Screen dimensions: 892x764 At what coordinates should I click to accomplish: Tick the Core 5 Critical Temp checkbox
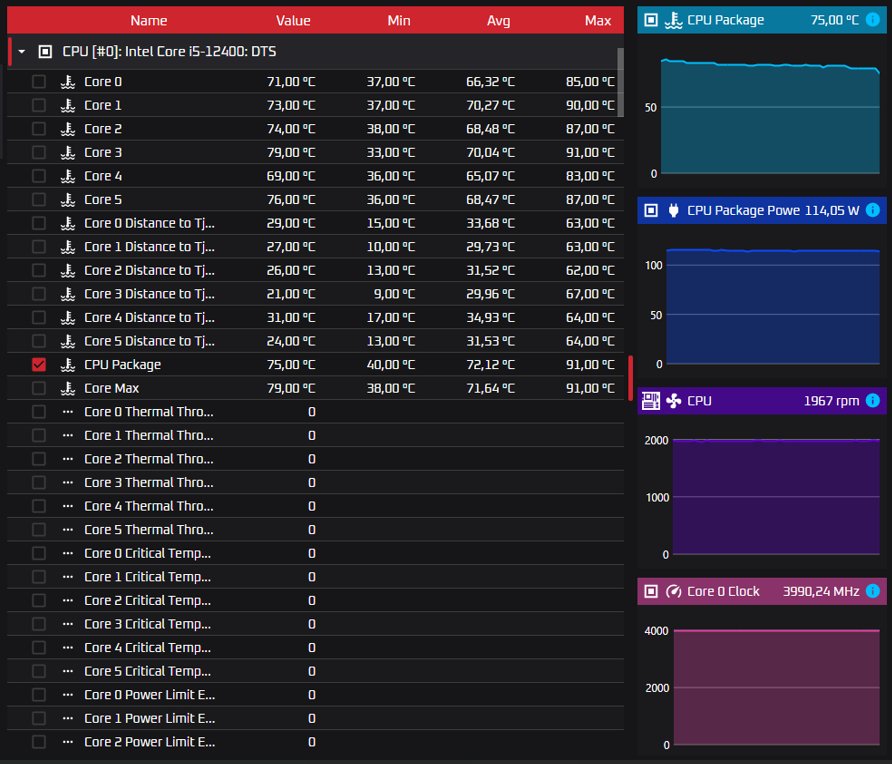tap(39, 671)
